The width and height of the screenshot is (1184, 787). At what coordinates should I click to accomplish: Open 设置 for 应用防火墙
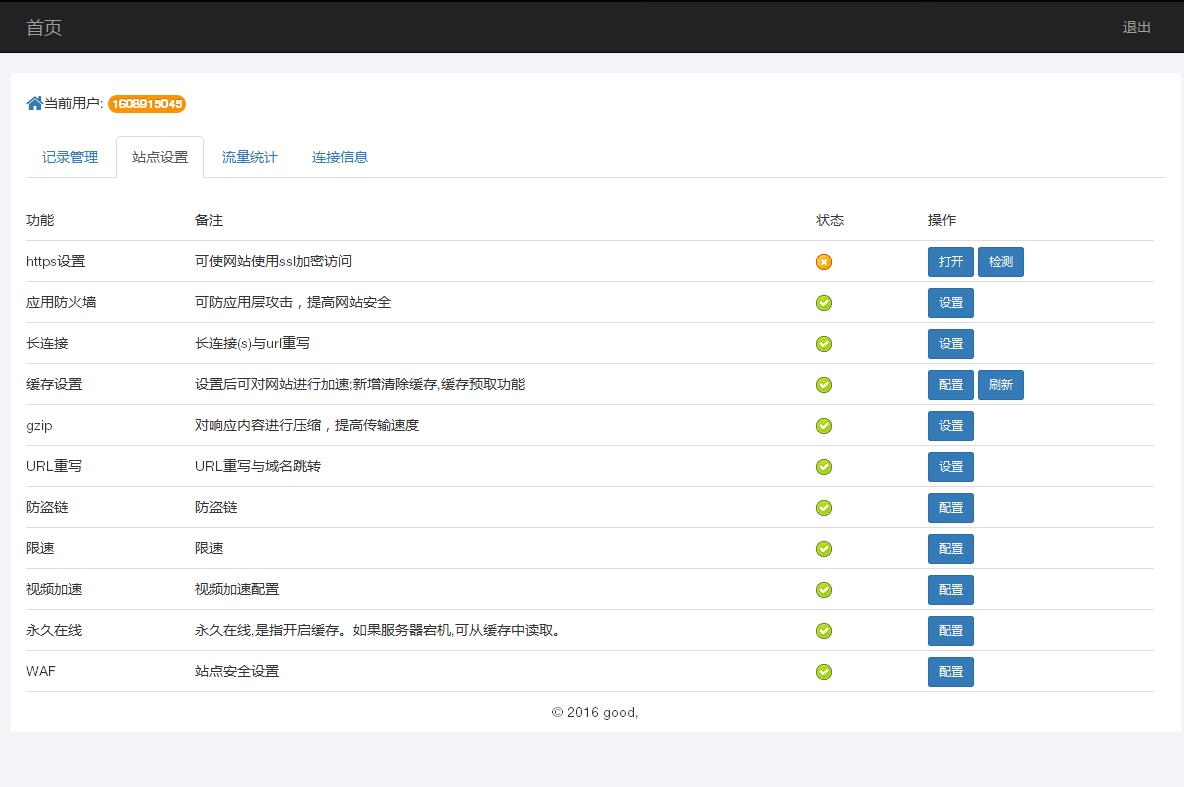(950, 302)
